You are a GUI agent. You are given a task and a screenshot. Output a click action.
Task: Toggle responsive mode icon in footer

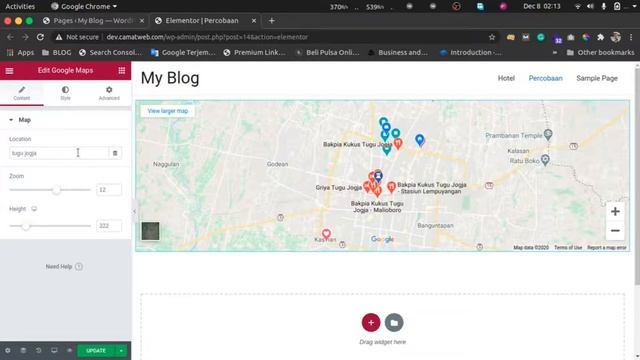pyautogui.click(x=54, y=351)
